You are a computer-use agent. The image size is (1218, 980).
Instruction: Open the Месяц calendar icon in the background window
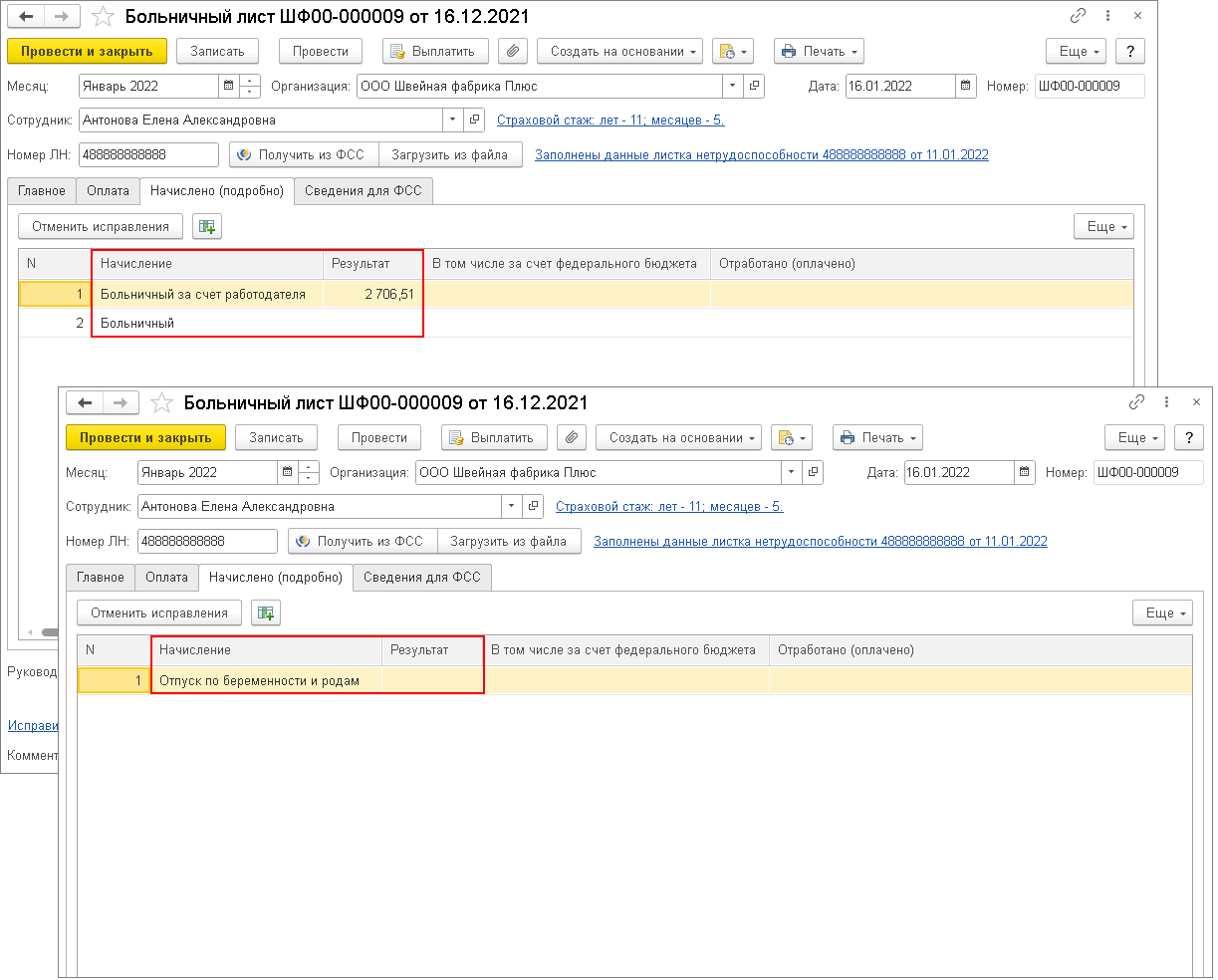coord(229,87)
